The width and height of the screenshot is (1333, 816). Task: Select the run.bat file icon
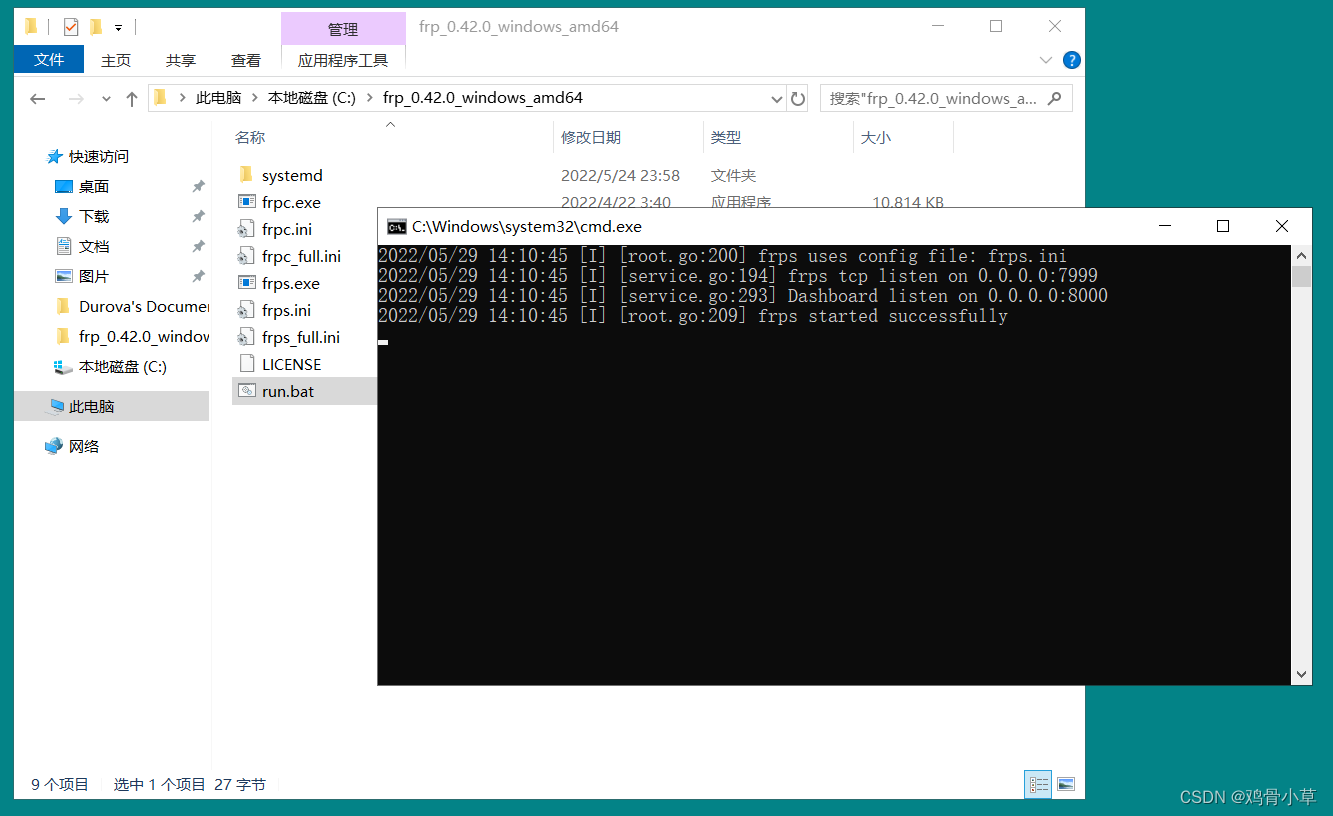246,391
